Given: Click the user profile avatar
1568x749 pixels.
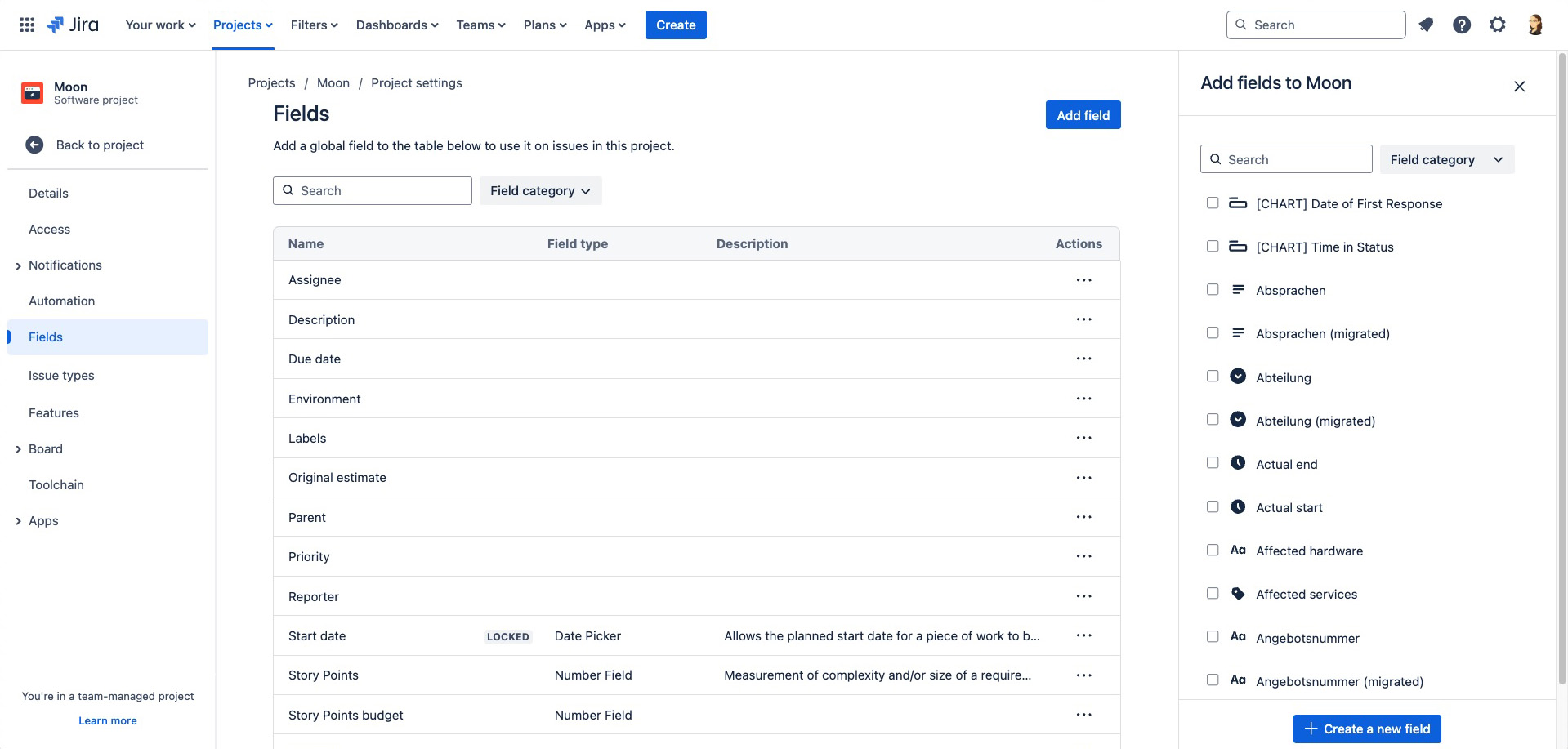Looking at the screenshot, I should point(1534,25).
